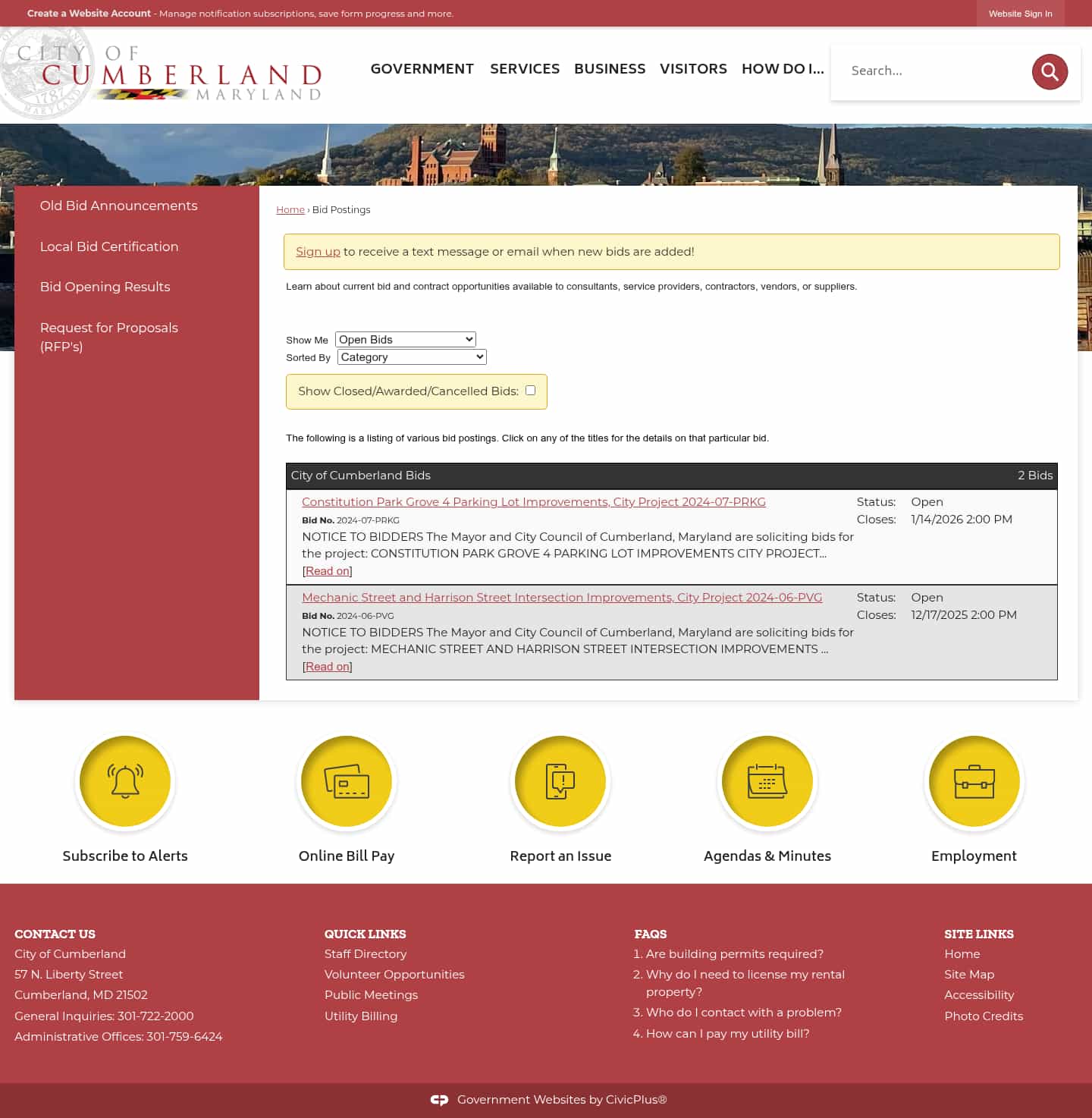Viewport: 1092px width, 1118px height.
Task: Click inside the Search input field
Action: pyautogui.click(x=933, y=71)
